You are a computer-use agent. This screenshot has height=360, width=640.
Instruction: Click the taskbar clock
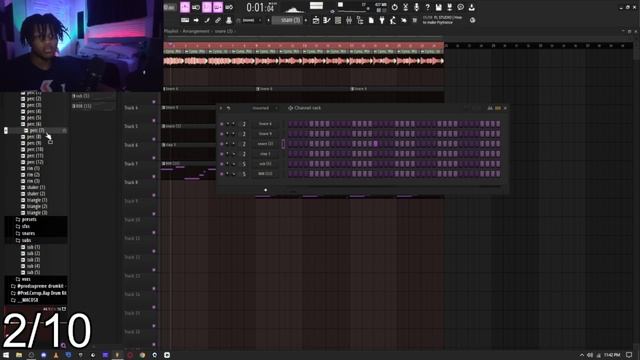click(612, 355)
